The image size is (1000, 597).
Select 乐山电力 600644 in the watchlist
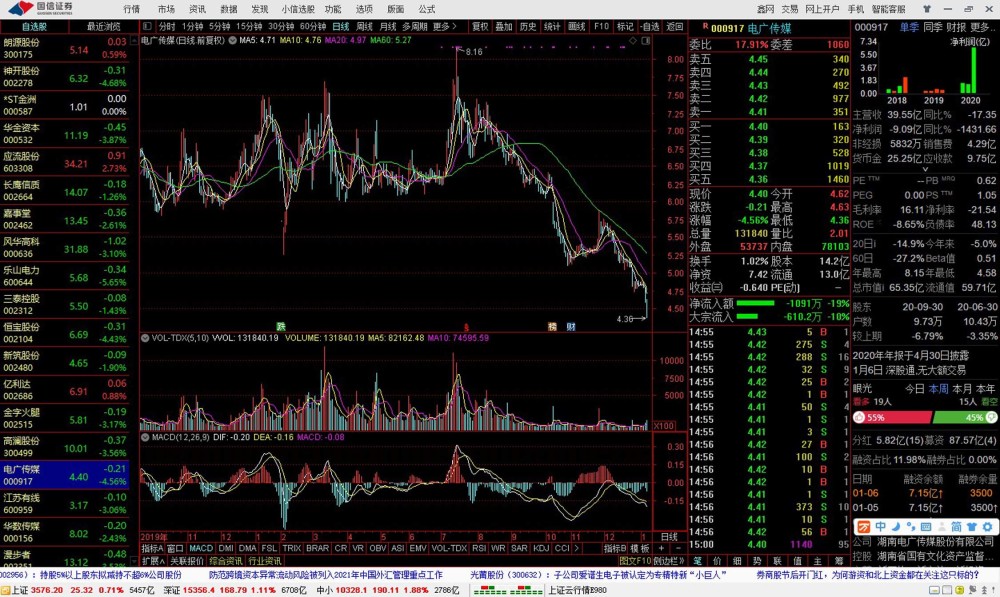(65, 277)
